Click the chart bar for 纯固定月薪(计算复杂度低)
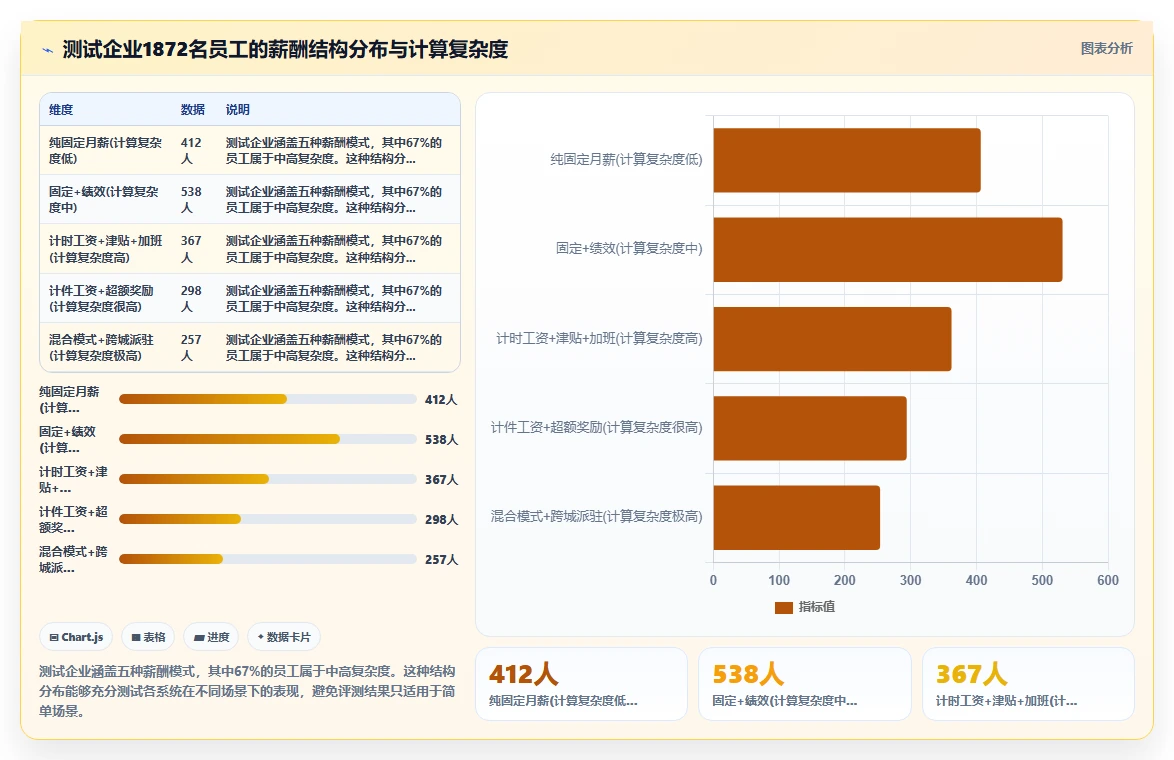 [x=847, y=160]
